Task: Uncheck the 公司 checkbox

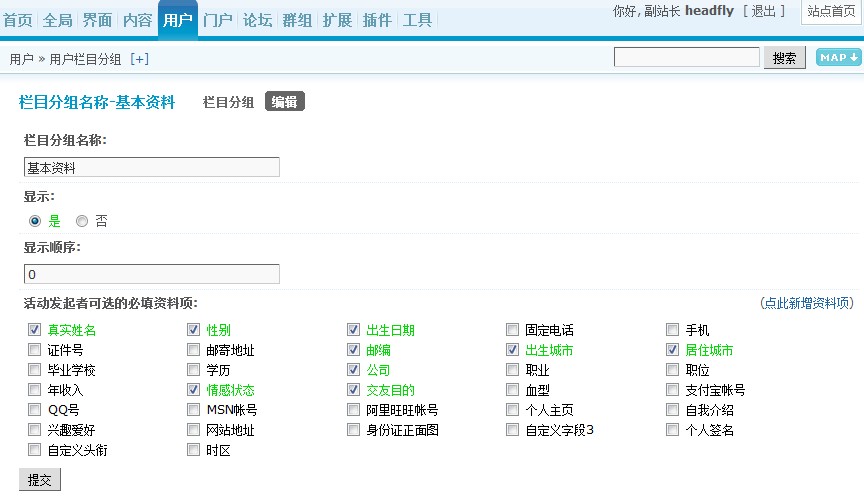Action: pos(353,369)
